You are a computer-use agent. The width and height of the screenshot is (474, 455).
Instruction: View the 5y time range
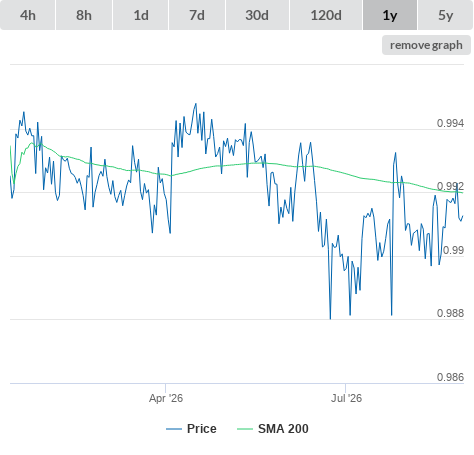(446, 15)
